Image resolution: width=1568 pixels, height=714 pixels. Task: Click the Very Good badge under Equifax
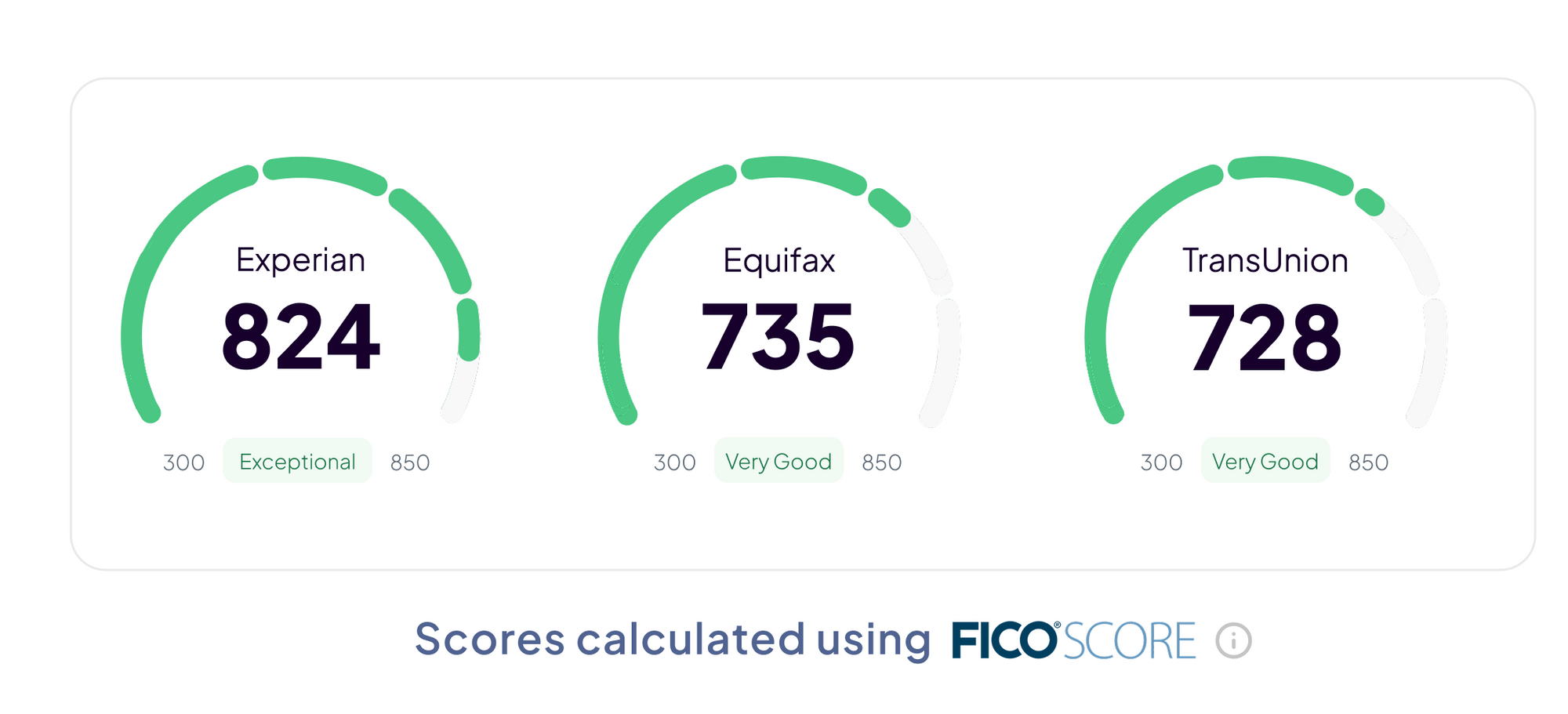779,462
